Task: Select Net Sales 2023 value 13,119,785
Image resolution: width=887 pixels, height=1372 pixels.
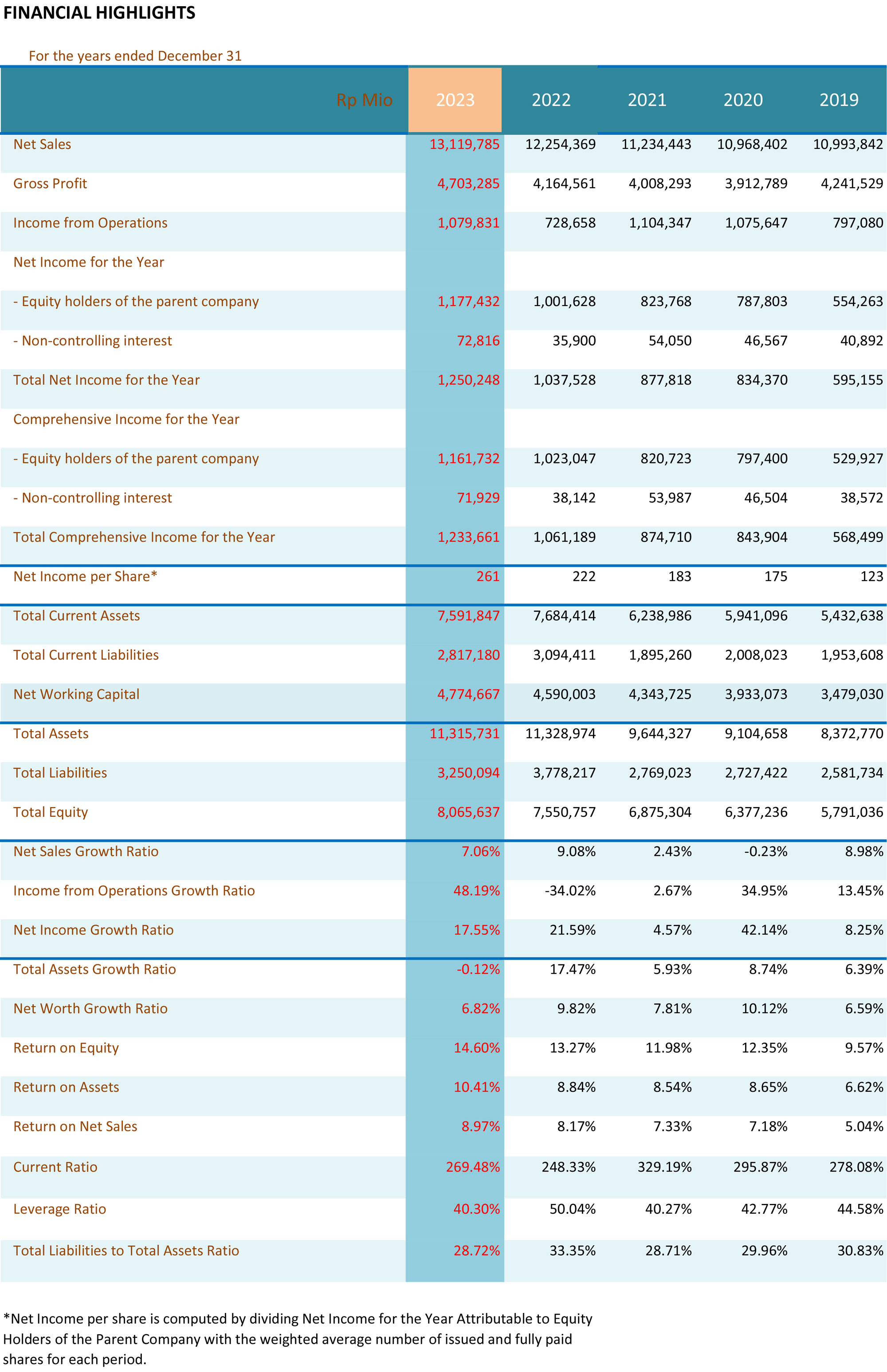Action: [464, 145]
